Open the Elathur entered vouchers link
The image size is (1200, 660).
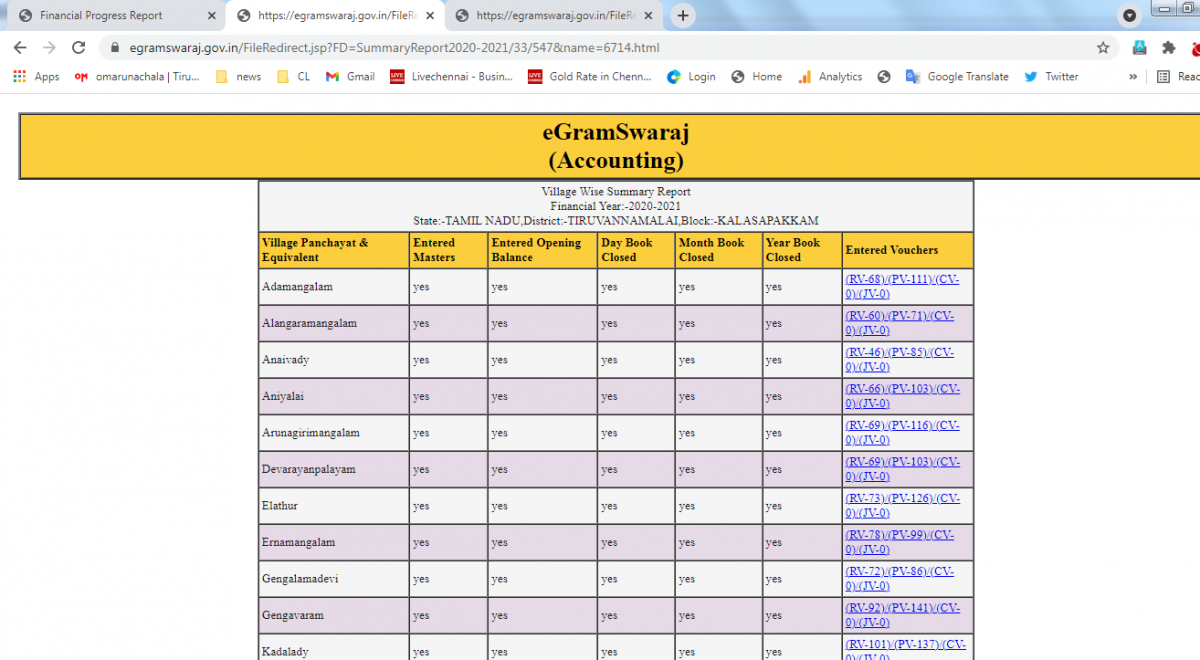pyautogui.click(x=901, y=499)
